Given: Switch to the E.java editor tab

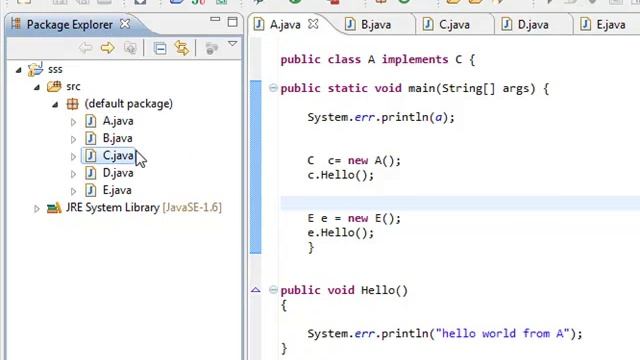Looking at the screenshot, I should click(x=611, y=24).
